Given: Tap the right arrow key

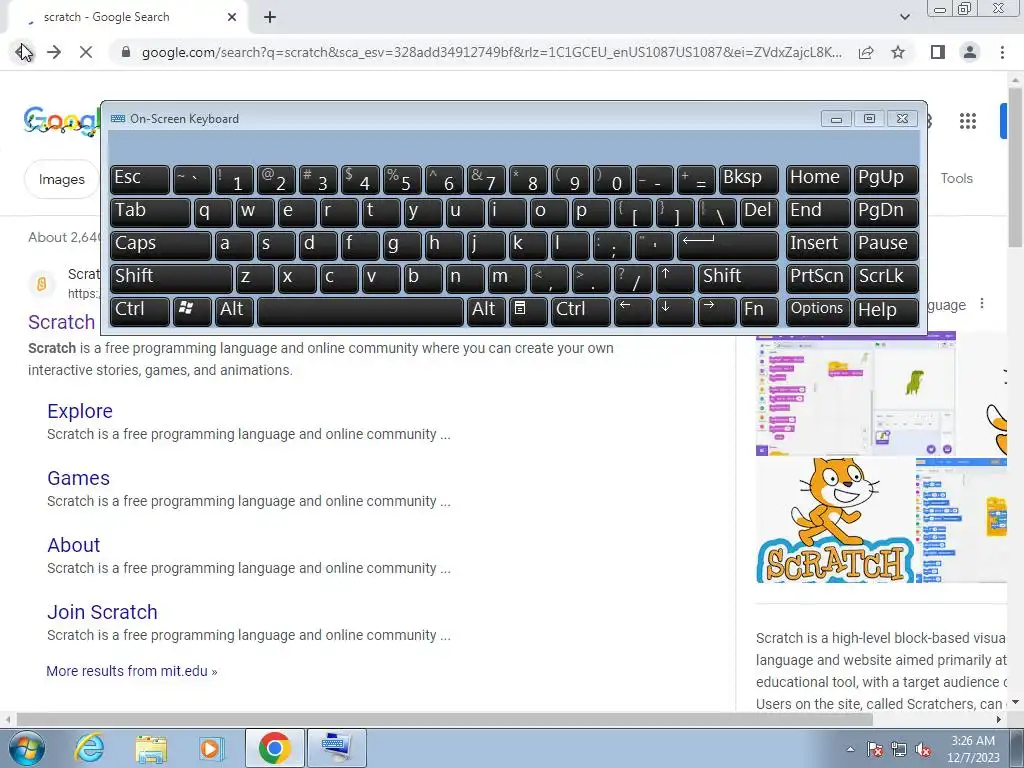Looking at the screenshot, I should click(716, 310).
